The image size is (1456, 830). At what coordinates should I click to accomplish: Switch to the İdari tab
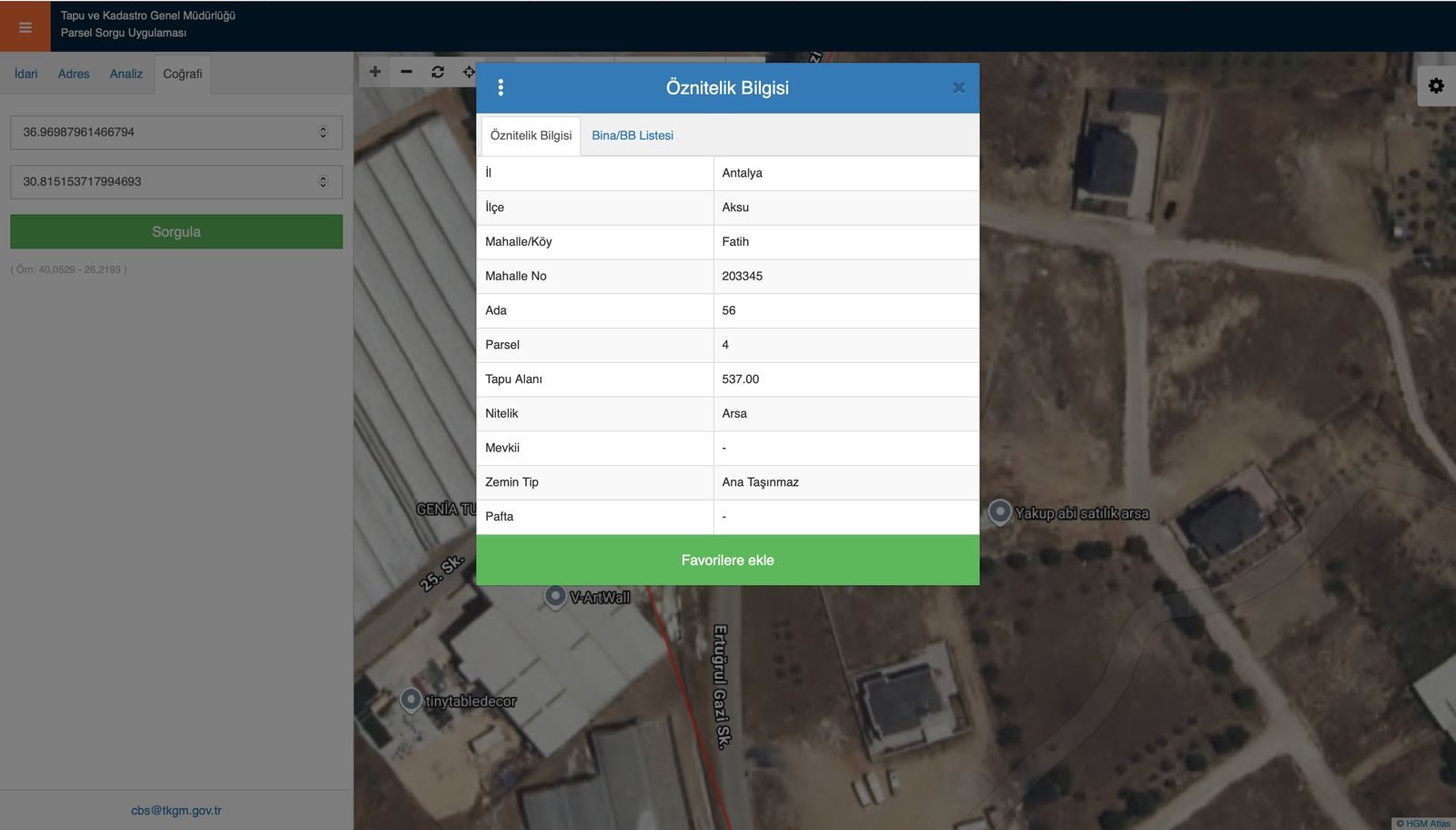point(26,74)
